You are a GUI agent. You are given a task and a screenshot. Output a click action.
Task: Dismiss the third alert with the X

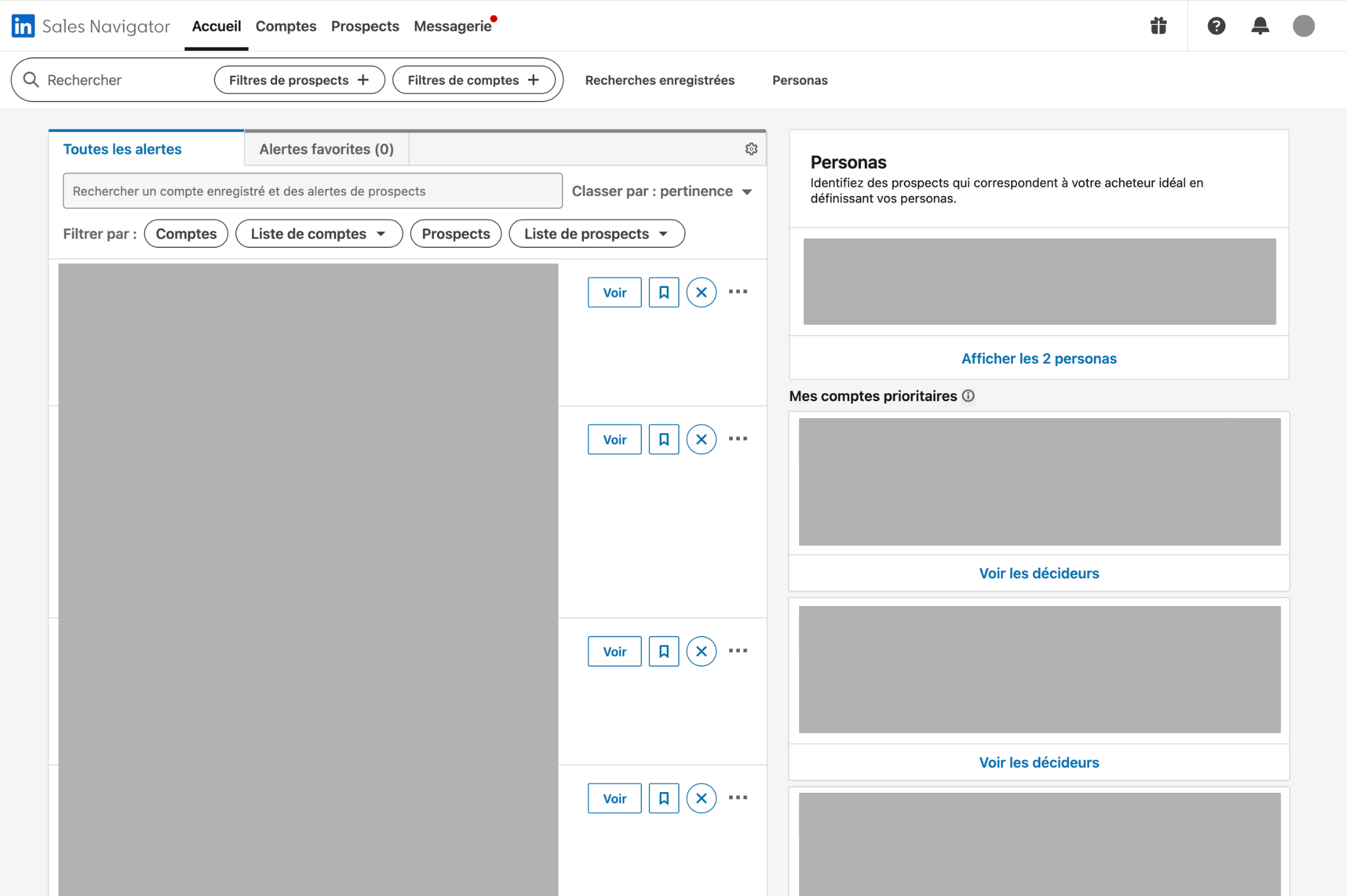tap(701, 651)
